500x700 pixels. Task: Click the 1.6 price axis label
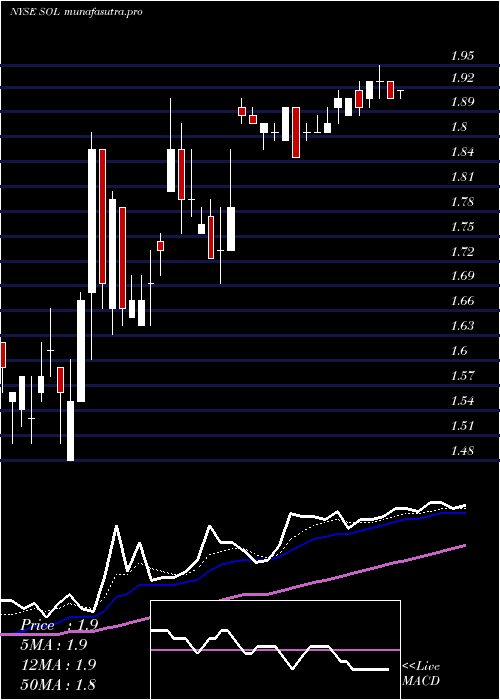coord(459,351)
